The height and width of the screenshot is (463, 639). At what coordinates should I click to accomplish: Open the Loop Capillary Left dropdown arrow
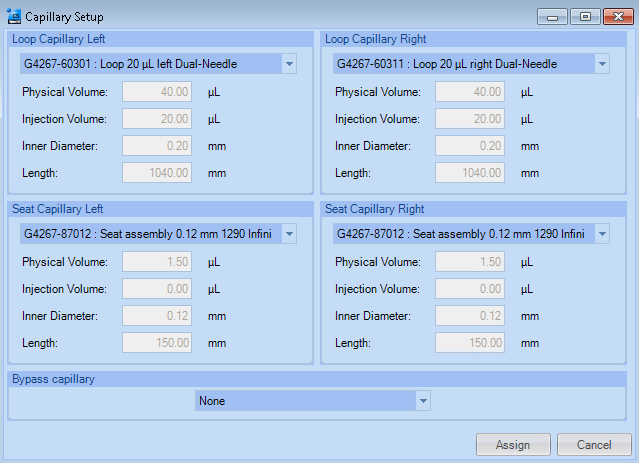coord(289,64)
